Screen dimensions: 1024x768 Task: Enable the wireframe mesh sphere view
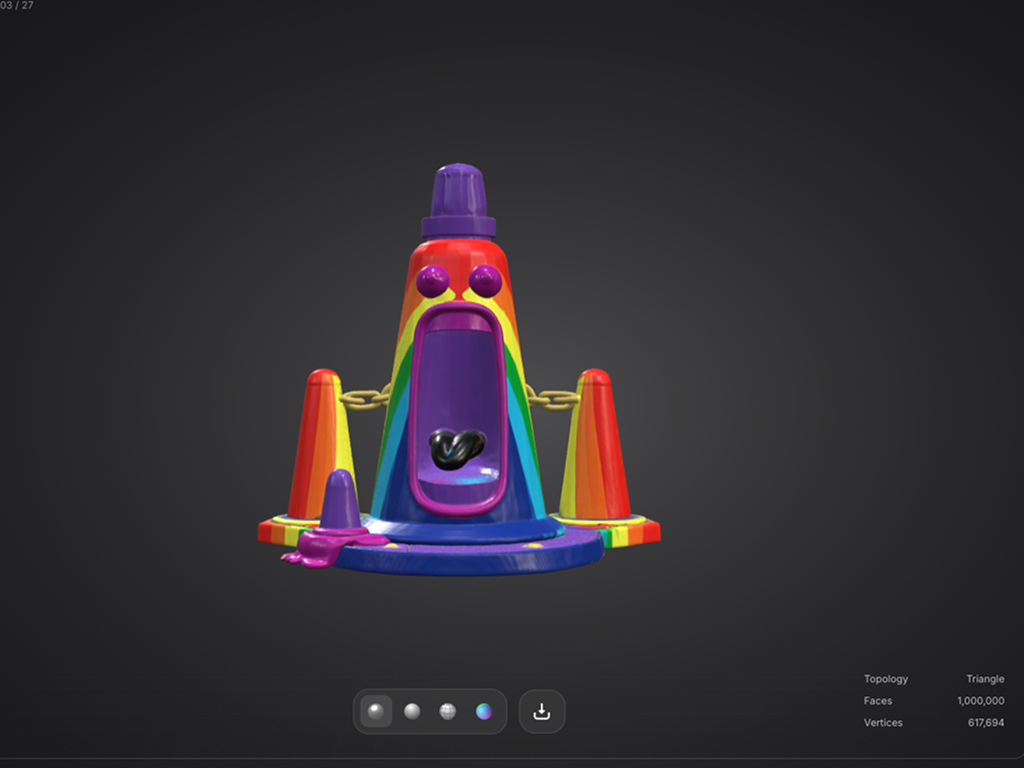448,712
